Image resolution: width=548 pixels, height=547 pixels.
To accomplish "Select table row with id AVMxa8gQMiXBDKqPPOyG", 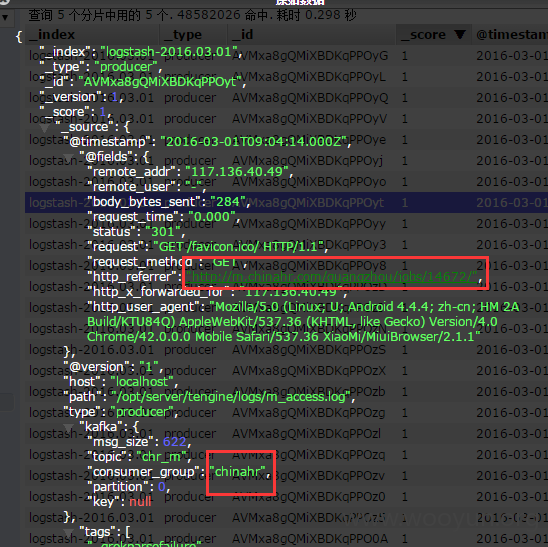I will pos(286,56).
